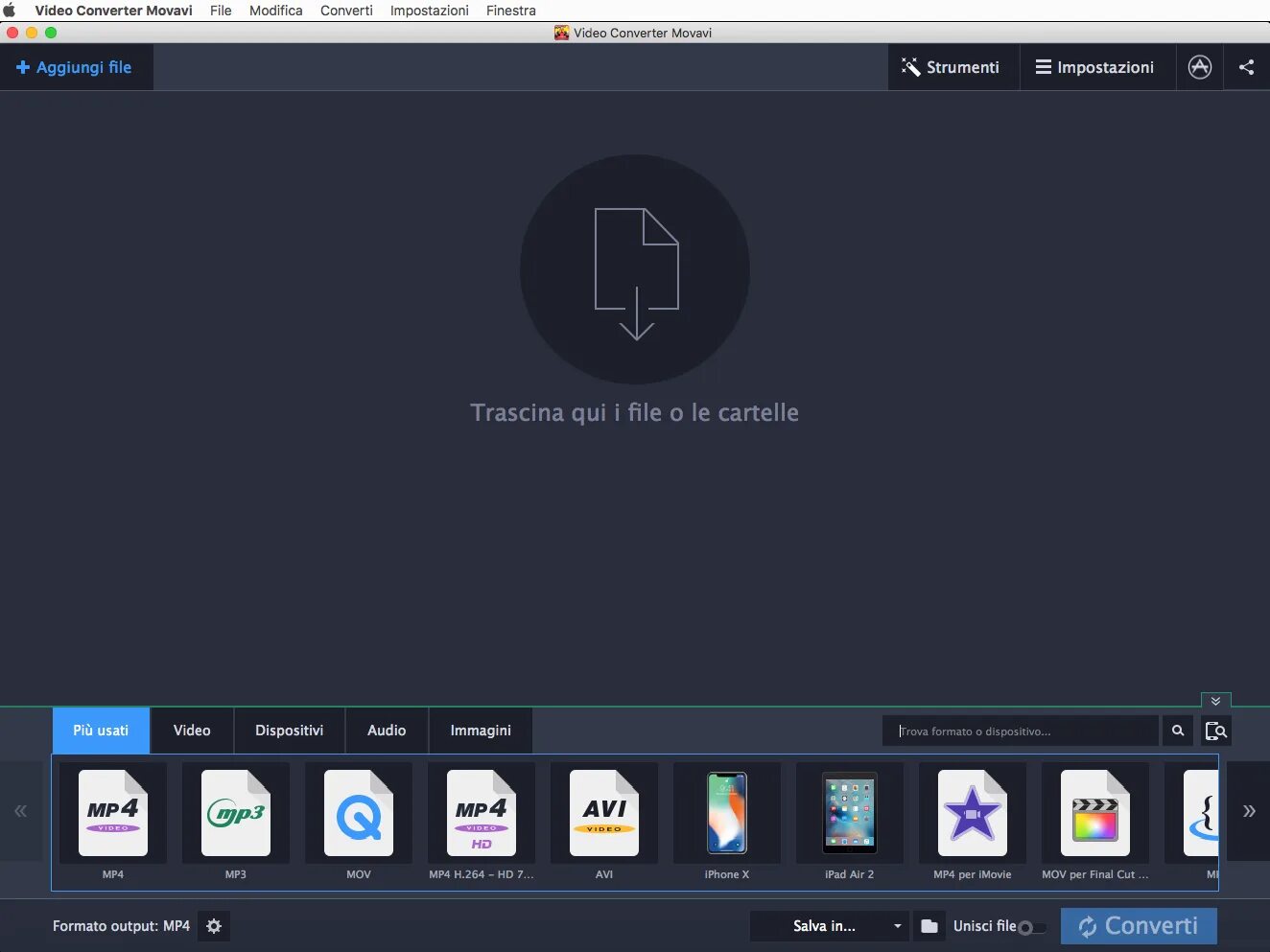The image size is (1270, 952).
Task: Select the MOV per Final Cut preset
Action: [1095, 813]
